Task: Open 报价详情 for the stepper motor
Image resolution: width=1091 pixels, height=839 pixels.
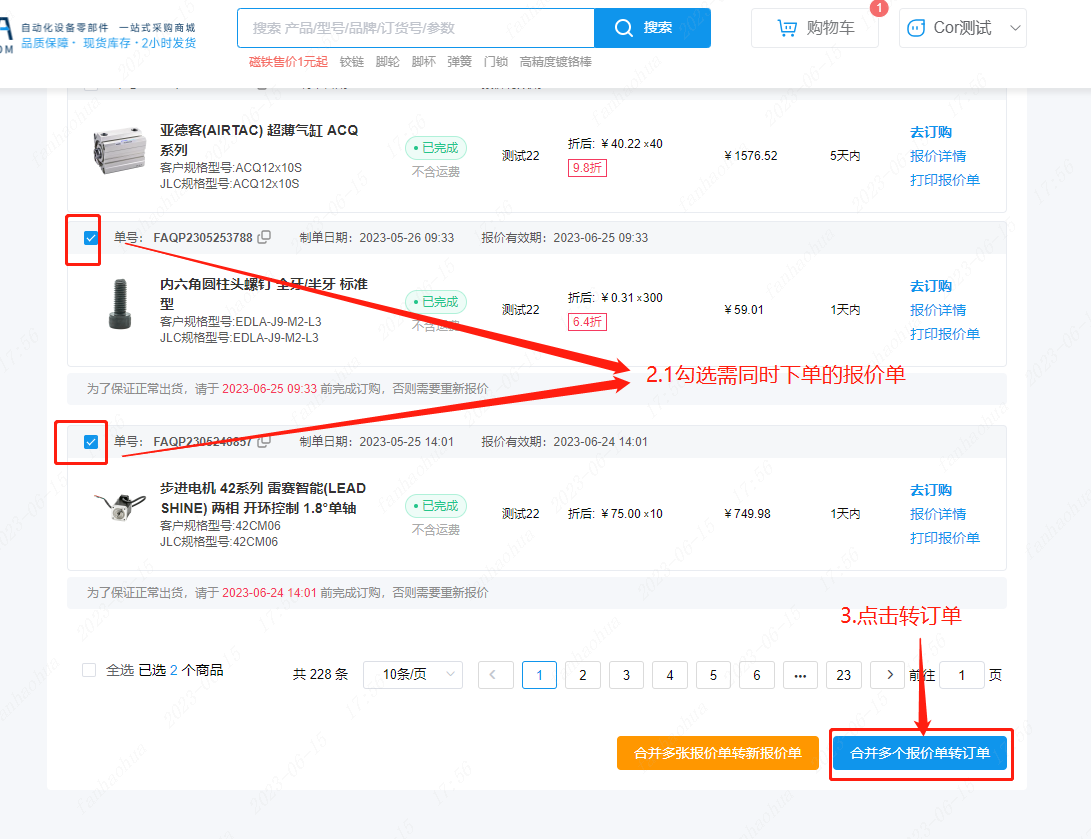Action: coord(937,514)
